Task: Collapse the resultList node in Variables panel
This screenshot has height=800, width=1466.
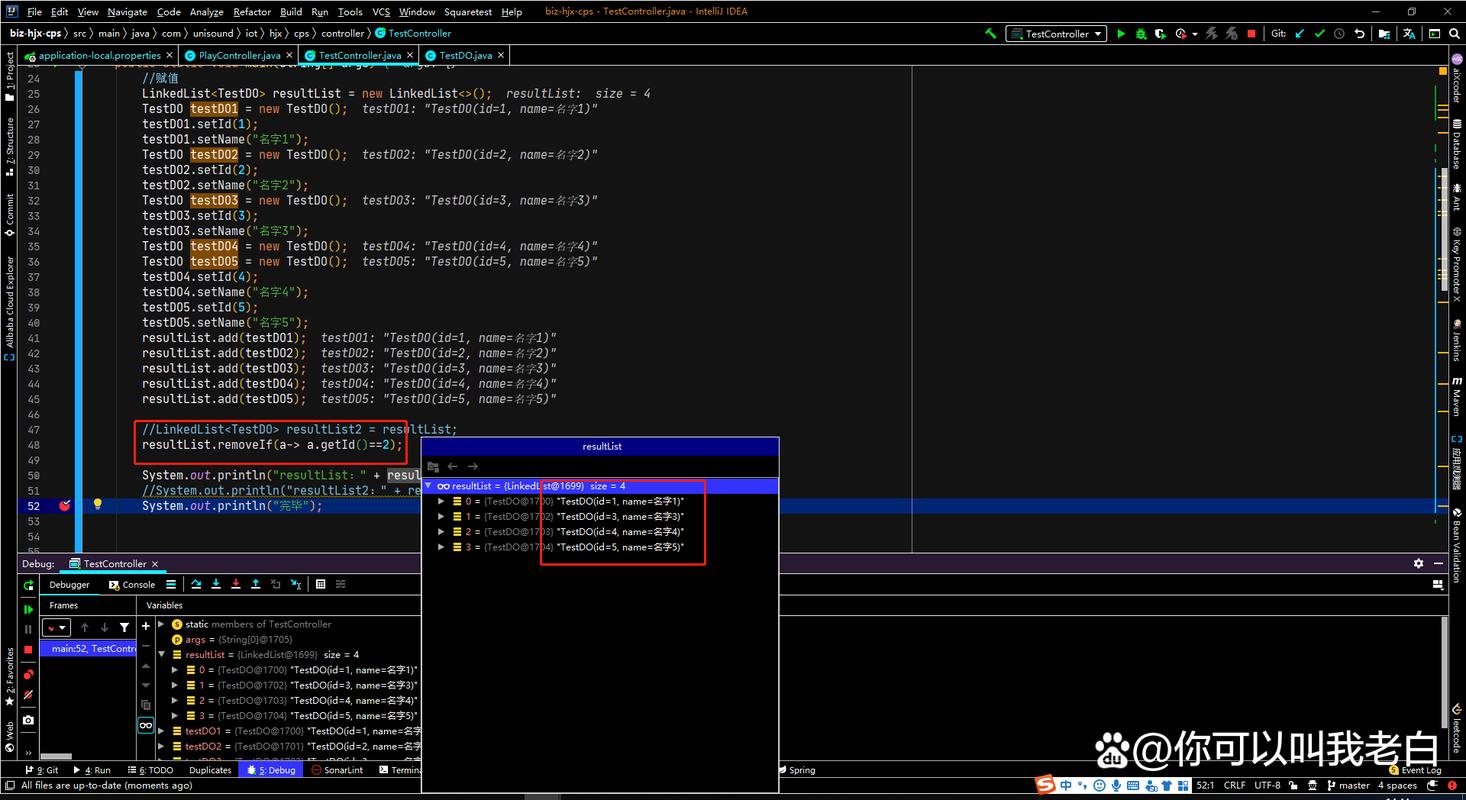Action: coord(163,655)
